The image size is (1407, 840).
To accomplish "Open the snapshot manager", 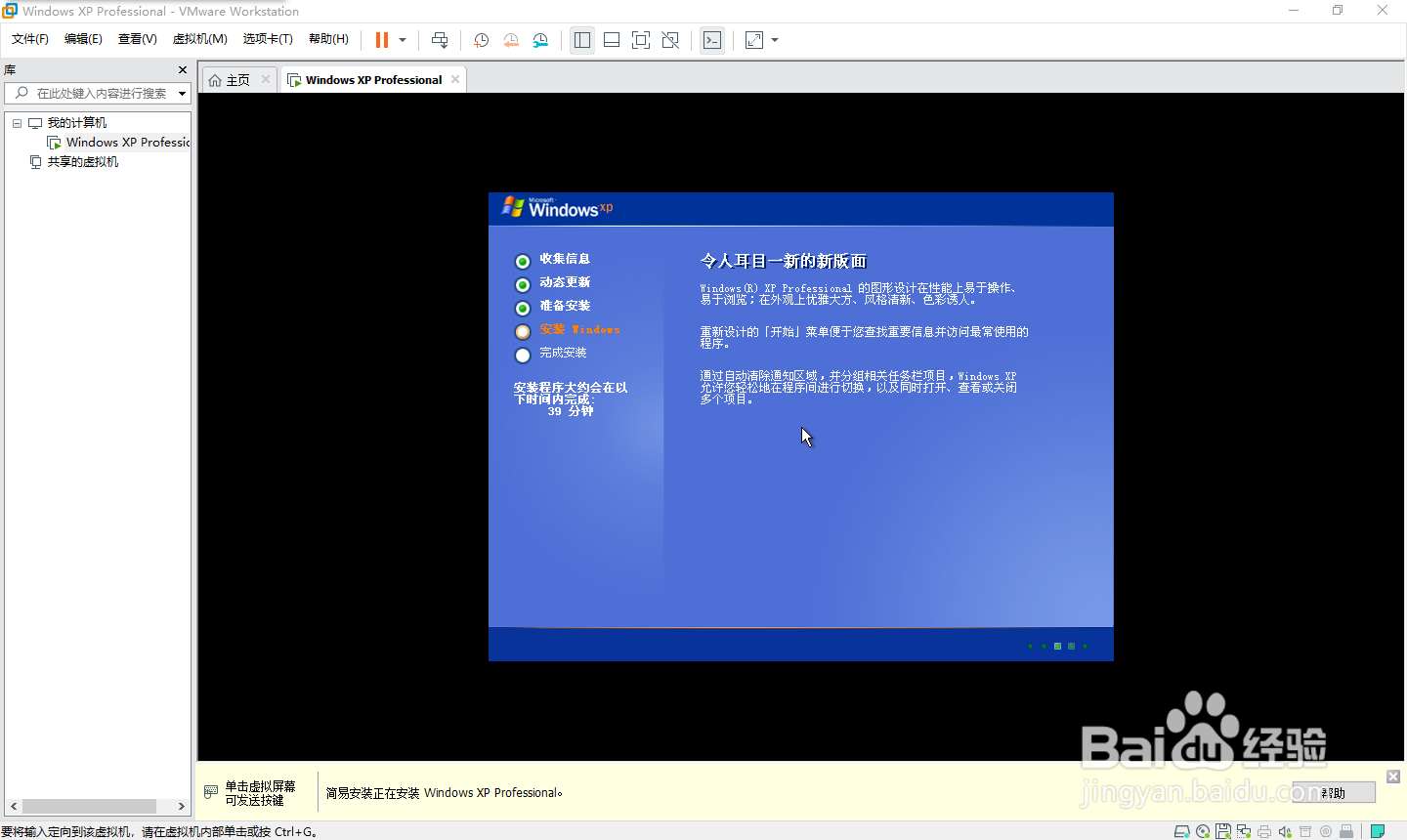I will (540, 40).
